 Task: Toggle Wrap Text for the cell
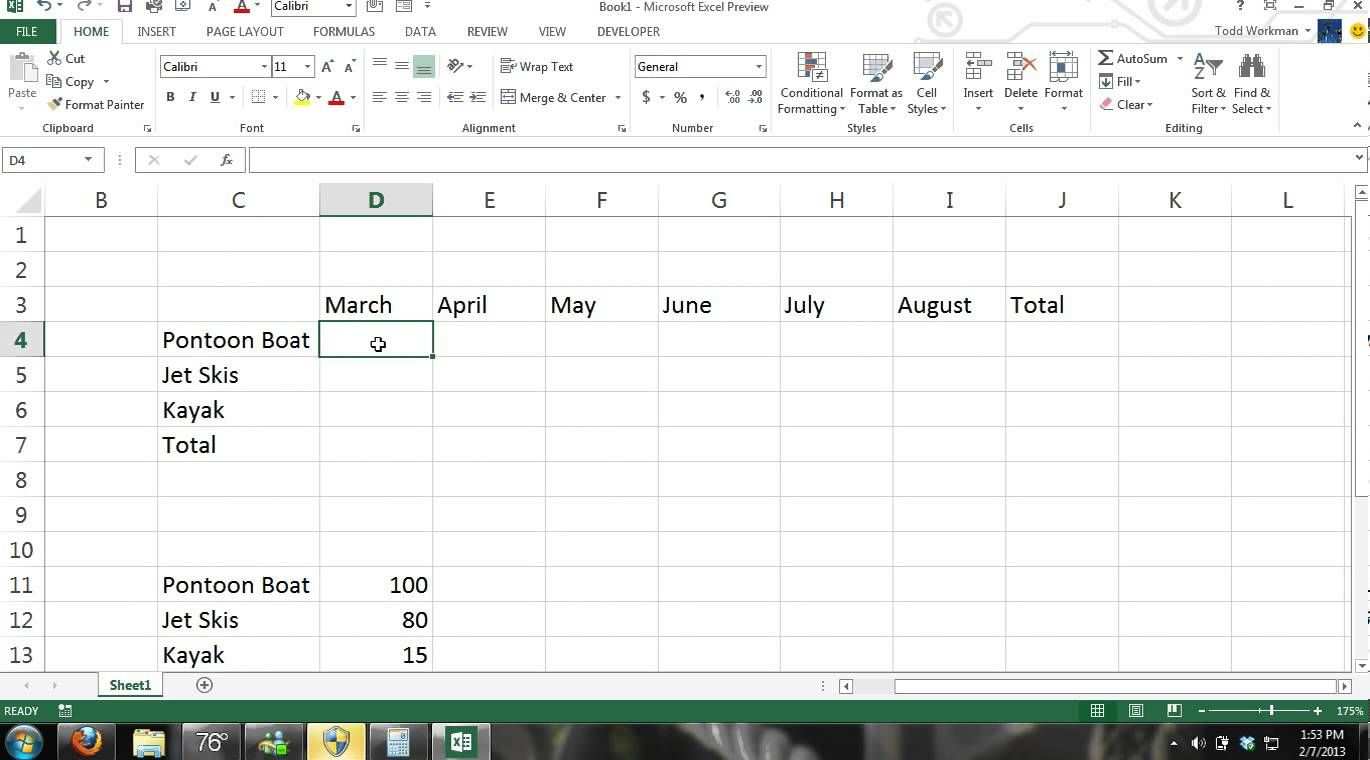537,67
